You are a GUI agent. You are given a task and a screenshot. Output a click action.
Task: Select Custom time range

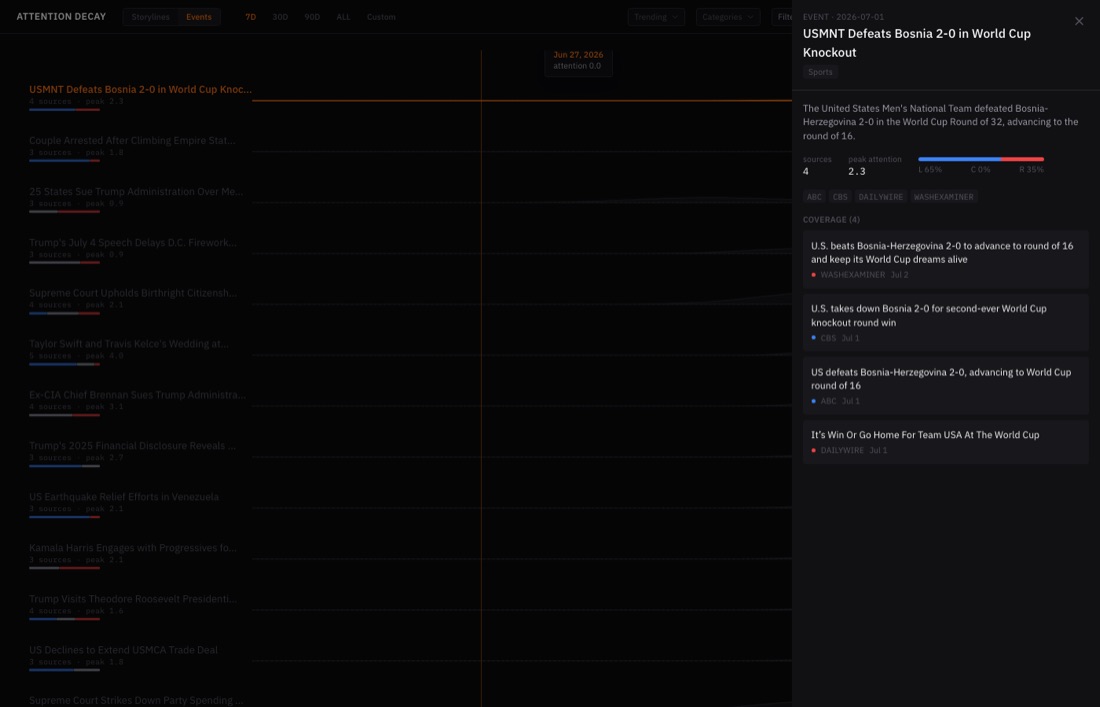[381, 17]
